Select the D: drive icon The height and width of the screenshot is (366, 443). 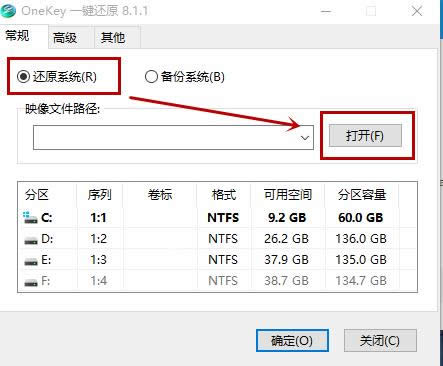pyautogui.click(x=31, y=240)
